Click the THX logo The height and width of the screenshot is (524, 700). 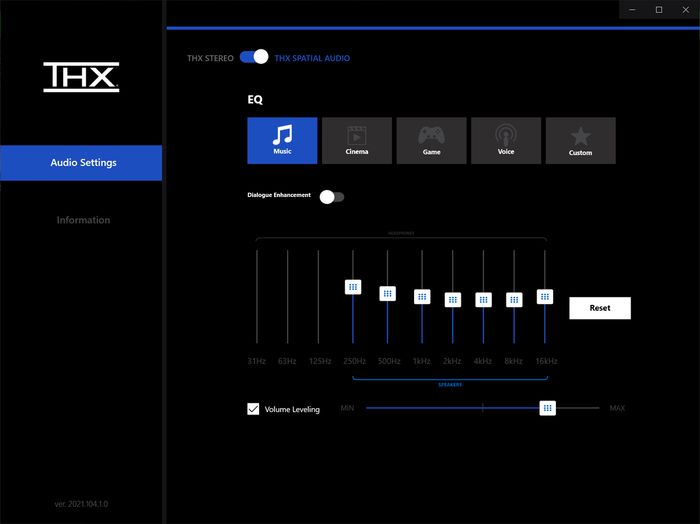point(81,77)
